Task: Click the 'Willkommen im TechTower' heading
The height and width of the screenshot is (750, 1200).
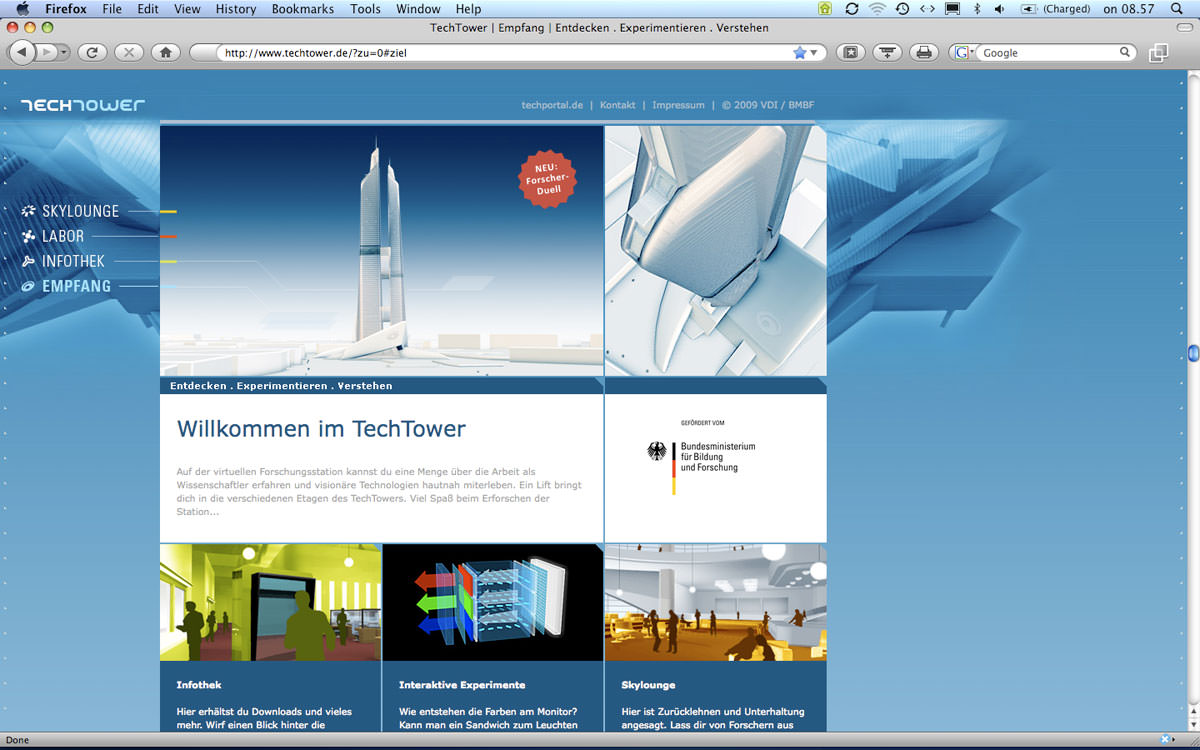Action: (x=321, y=429)
